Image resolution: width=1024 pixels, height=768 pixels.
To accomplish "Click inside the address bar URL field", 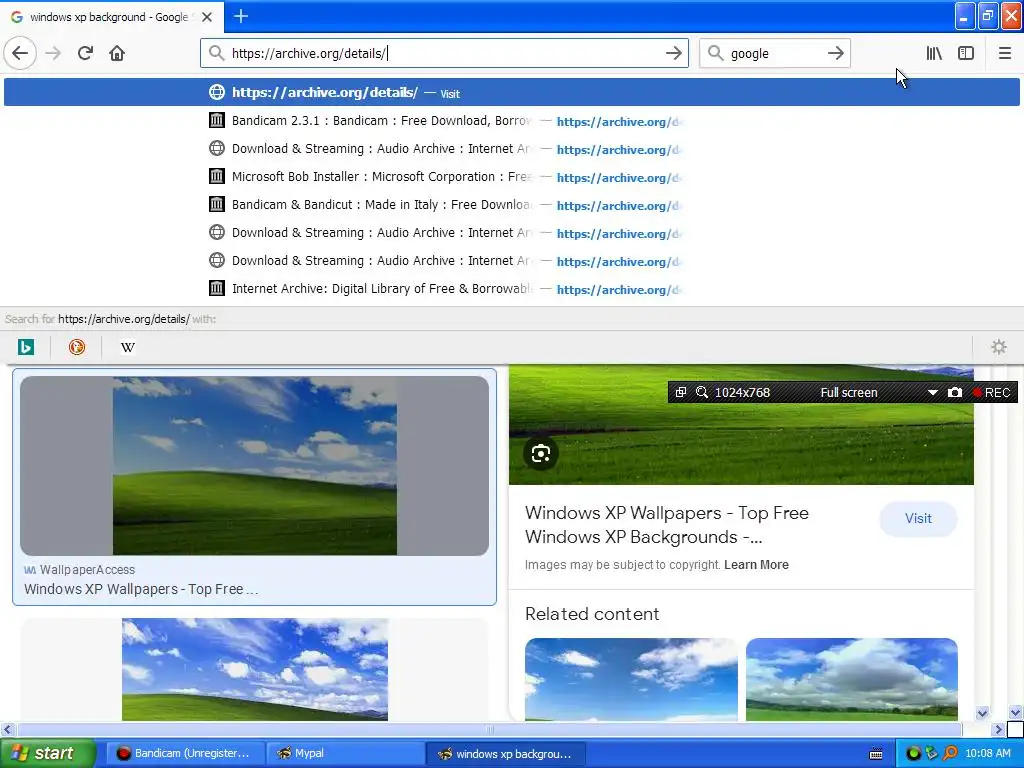I will pos(444,53).
